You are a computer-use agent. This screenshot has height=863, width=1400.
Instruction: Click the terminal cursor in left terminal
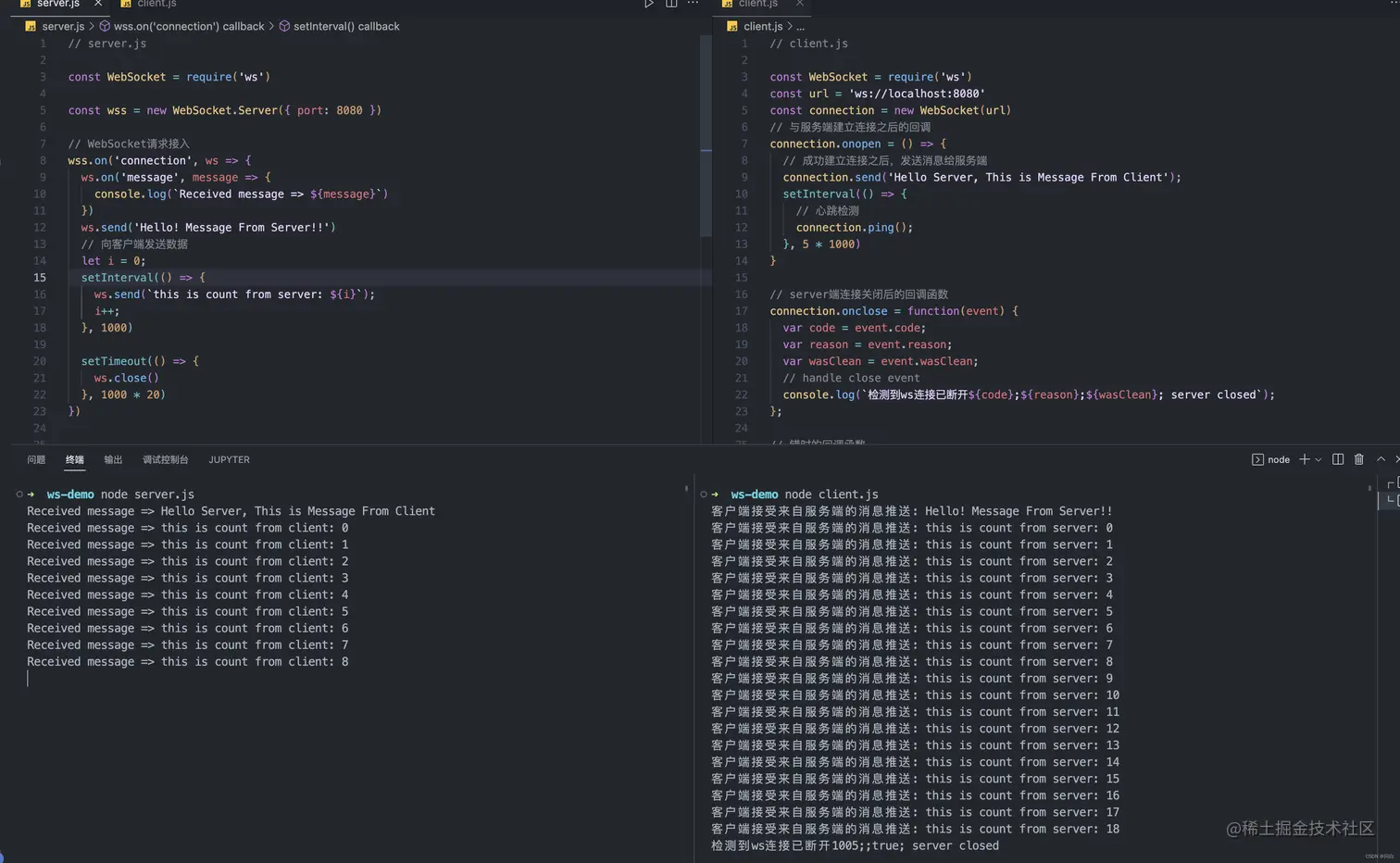(28, 679)
